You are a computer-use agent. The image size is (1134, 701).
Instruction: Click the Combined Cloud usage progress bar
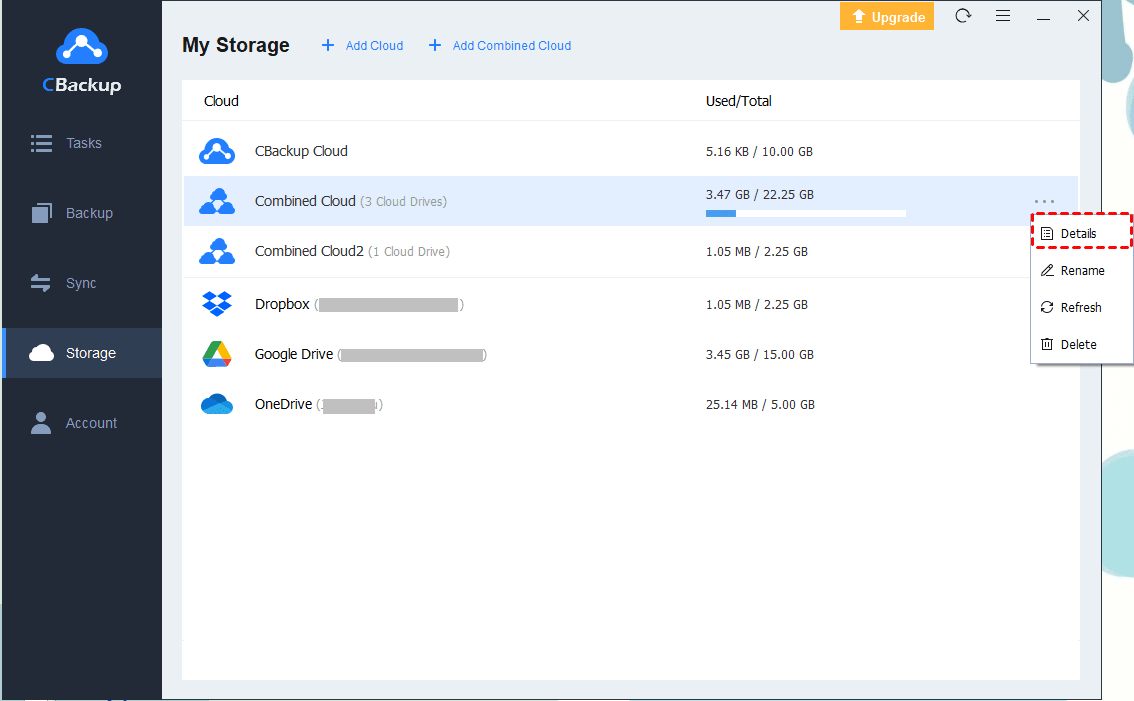pyautogui.click(x=805, y=213)
